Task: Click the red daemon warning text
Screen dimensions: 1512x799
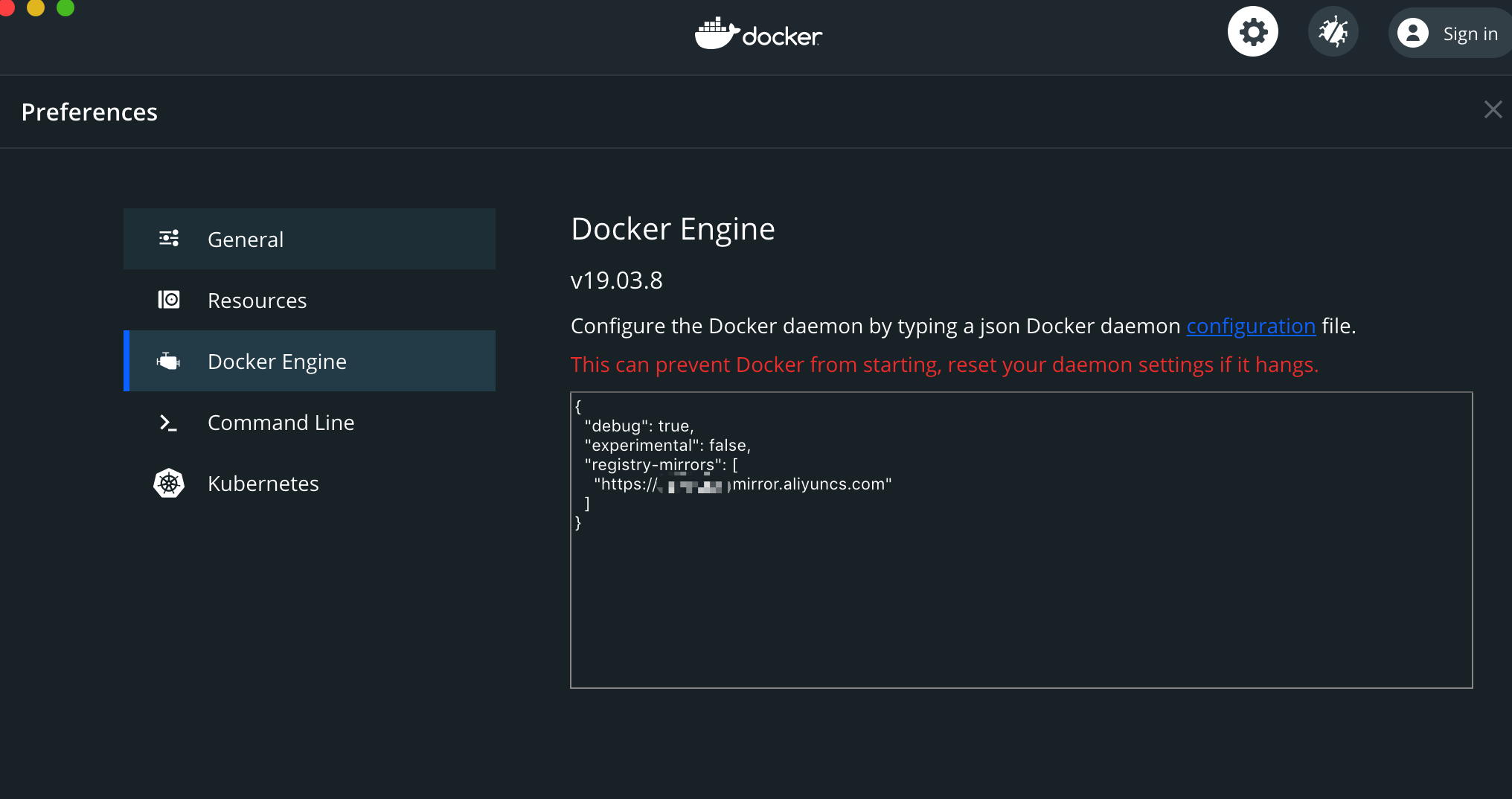Action: 944,365
